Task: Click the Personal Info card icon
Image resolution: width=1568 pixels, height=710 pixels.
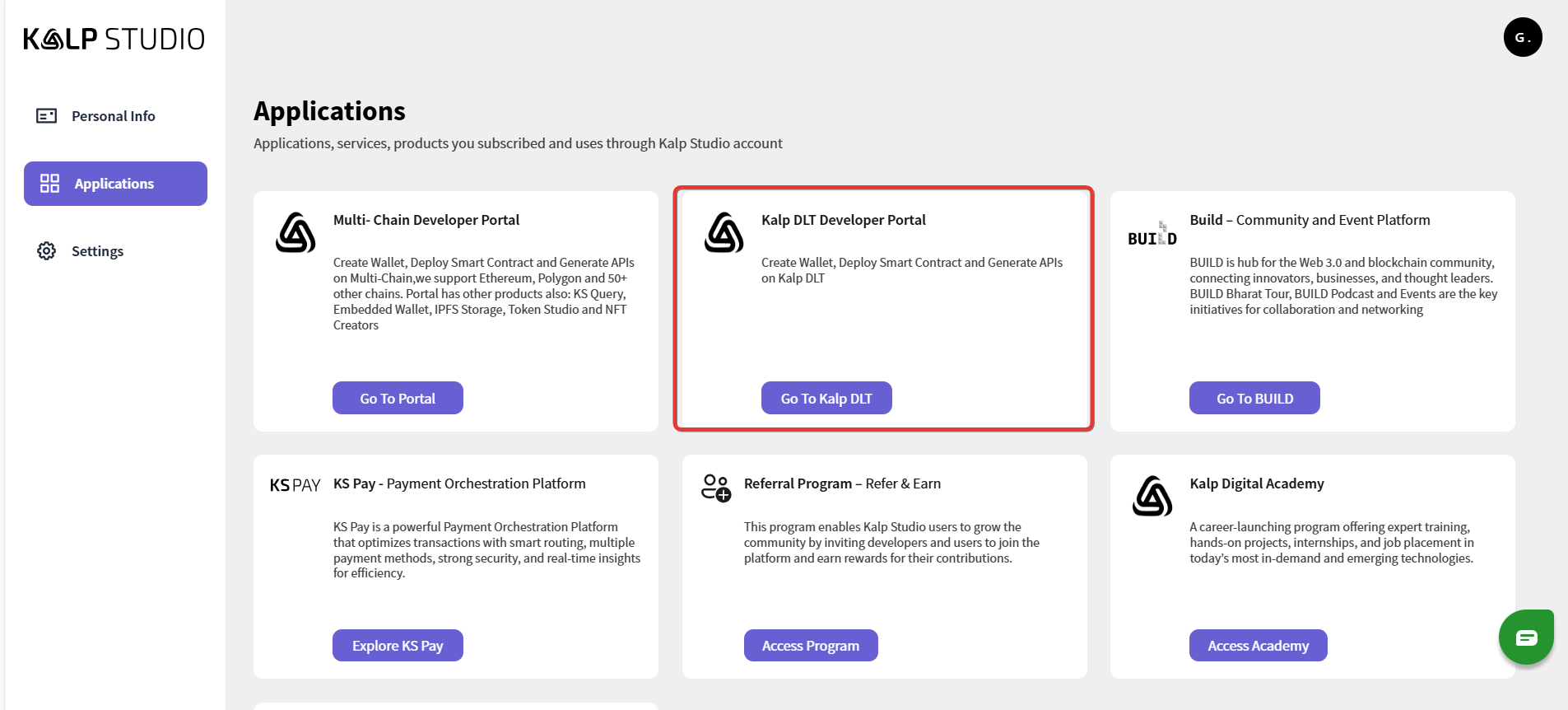Action: pyautogui.click(x=47, y=116)
